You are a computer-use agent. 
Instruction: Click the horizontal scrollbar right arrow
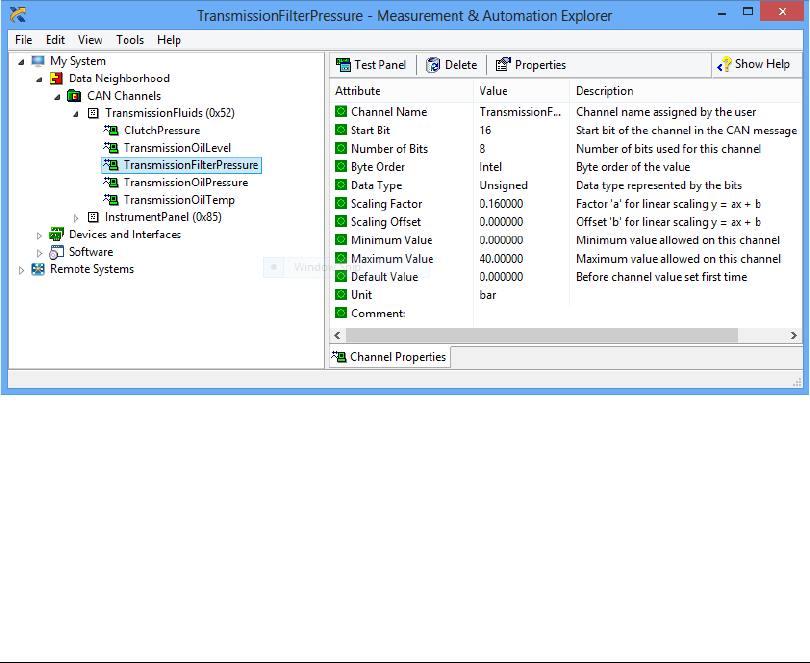794,335
